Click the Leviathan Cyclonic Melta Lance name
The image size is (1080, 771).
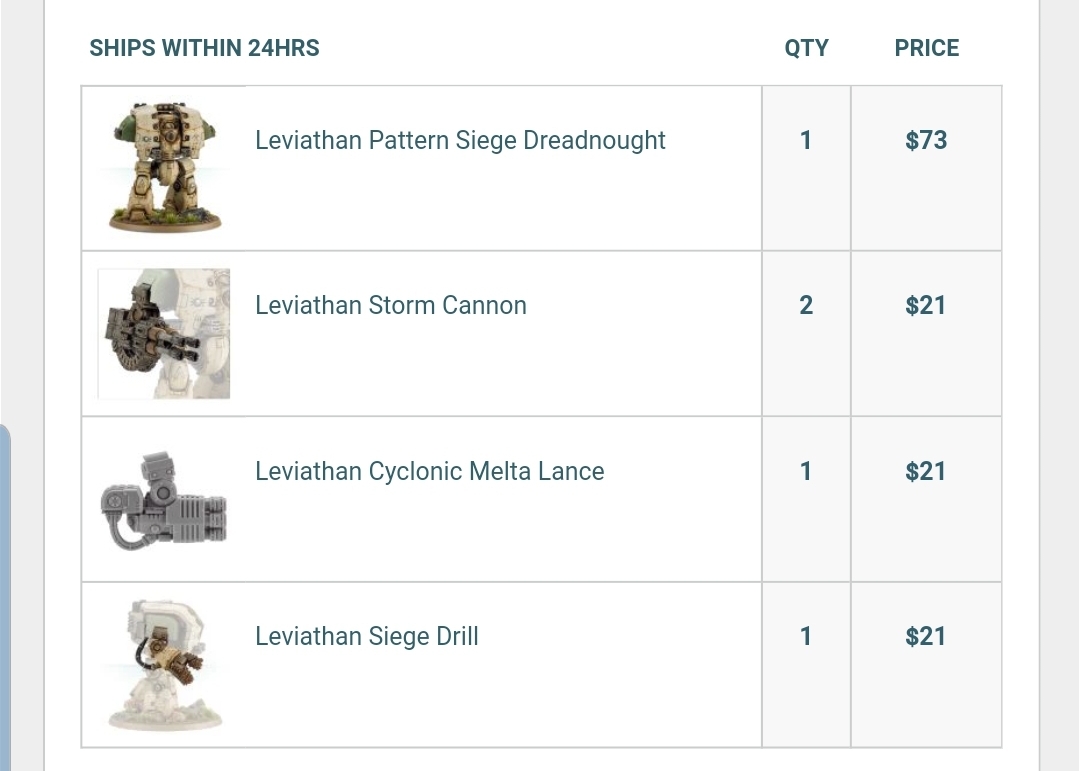tap(429, 471)
